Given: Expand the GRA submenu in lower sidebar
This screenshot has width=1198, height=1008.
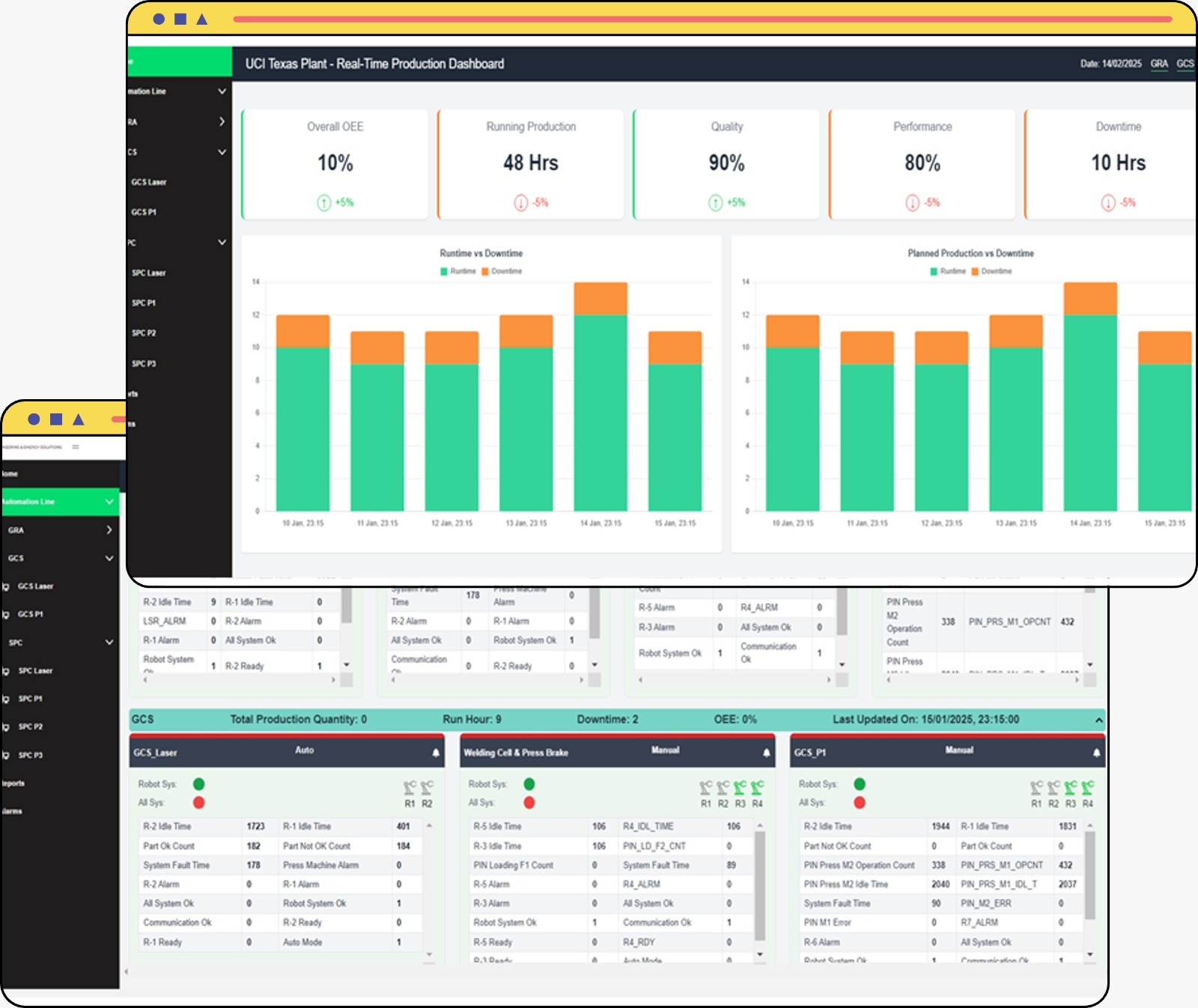Looking at the screenshot, I should (x=109, y=530).
